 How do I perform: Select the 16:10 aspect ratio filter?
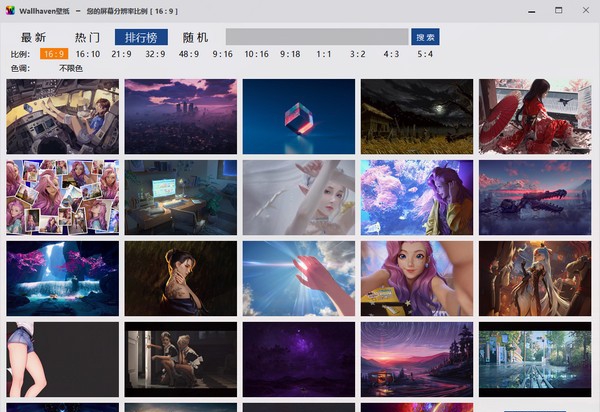(x=88, y=54)
